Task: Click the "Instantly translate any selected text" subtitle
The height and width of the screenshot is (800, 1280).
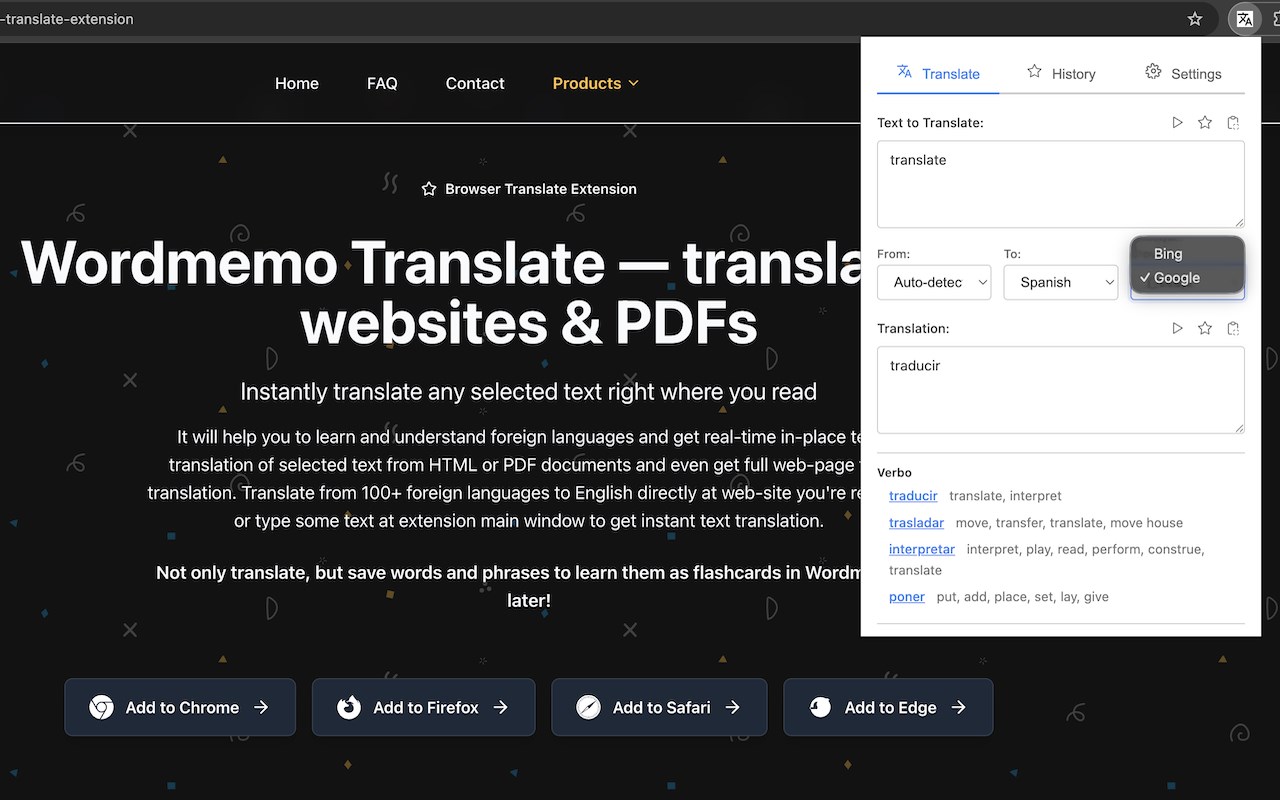Action: (529, 392)
